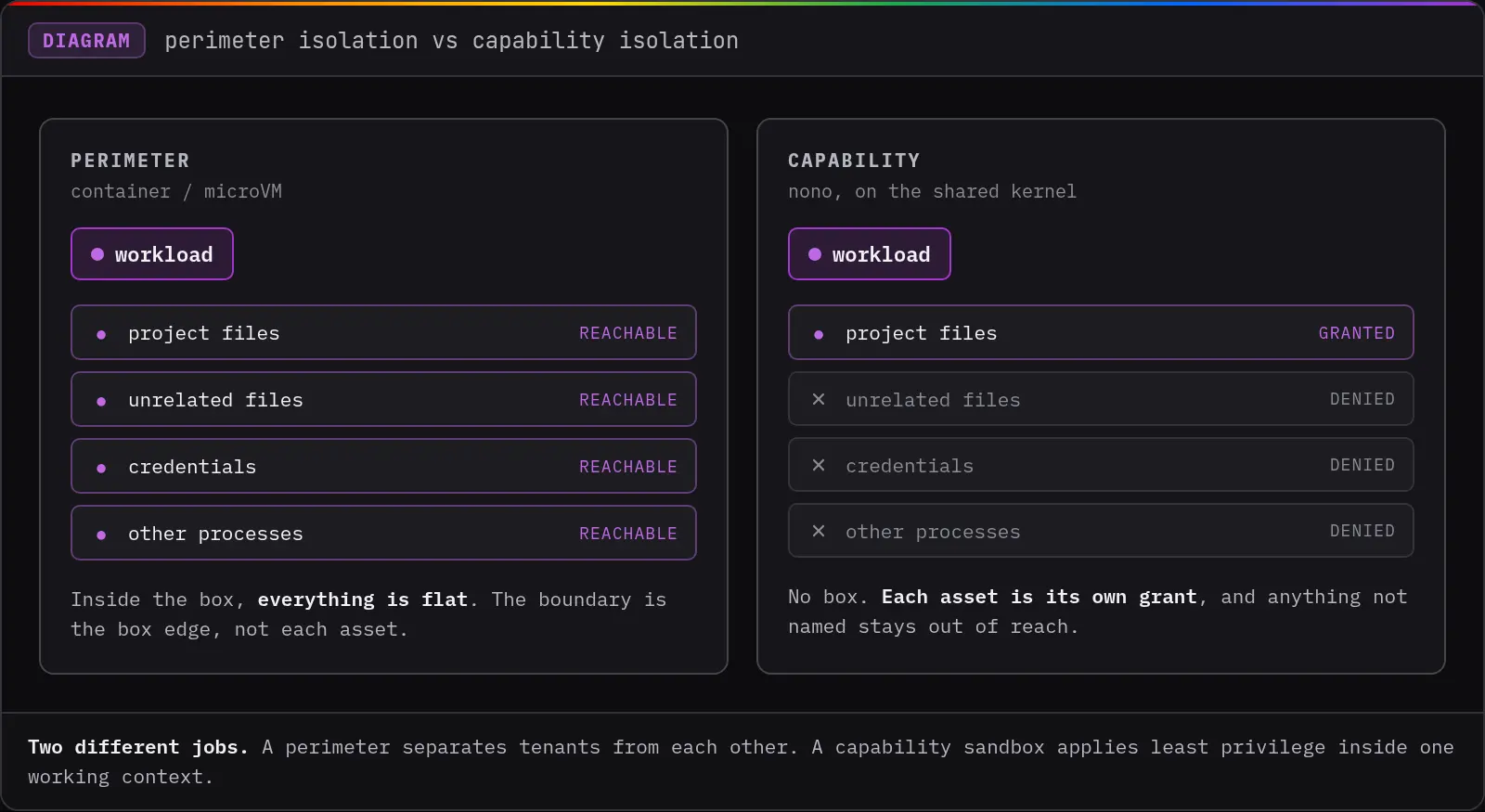Click the X icon beside denied unrelated files

(x=819, y=399)
